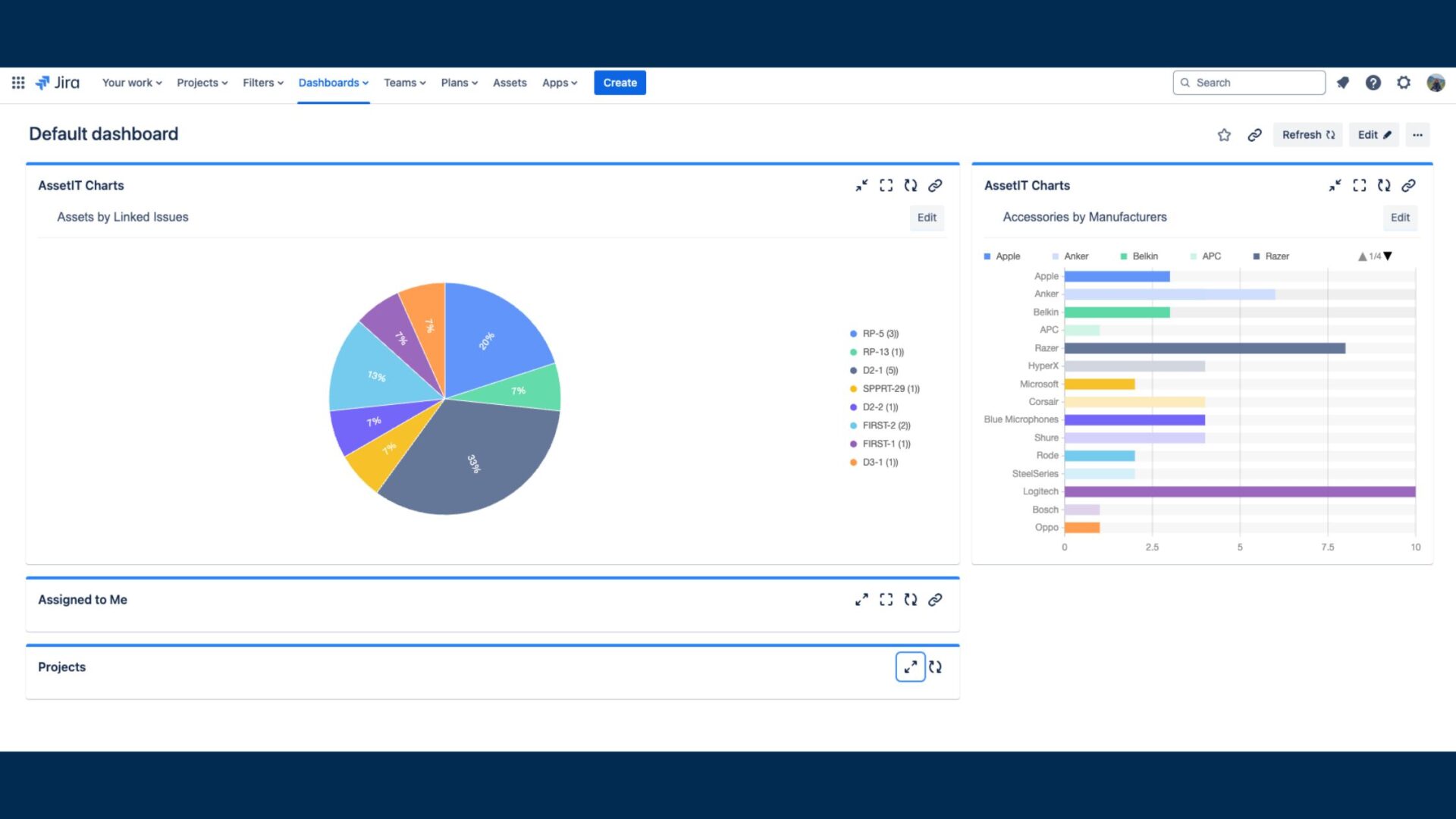The width and height of the screenshot is (1456, 819).
Task: Toggle RP-13 (1) in pie legend
Action: tap(877, 352)
